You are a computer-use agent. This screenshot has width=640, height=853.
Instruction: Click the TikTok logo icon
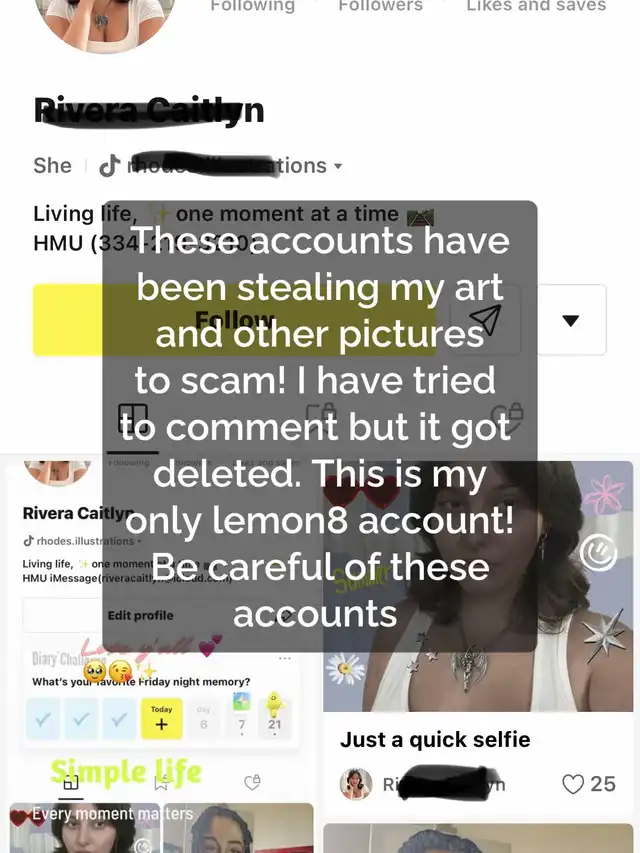click(x=109, y=166)
